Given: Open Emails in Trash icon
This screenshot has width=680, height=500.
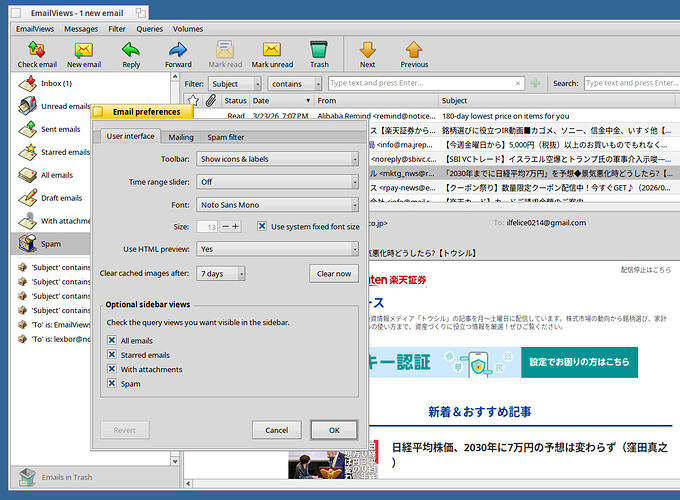Looking at the screenshot, I should tap(27, 477).
